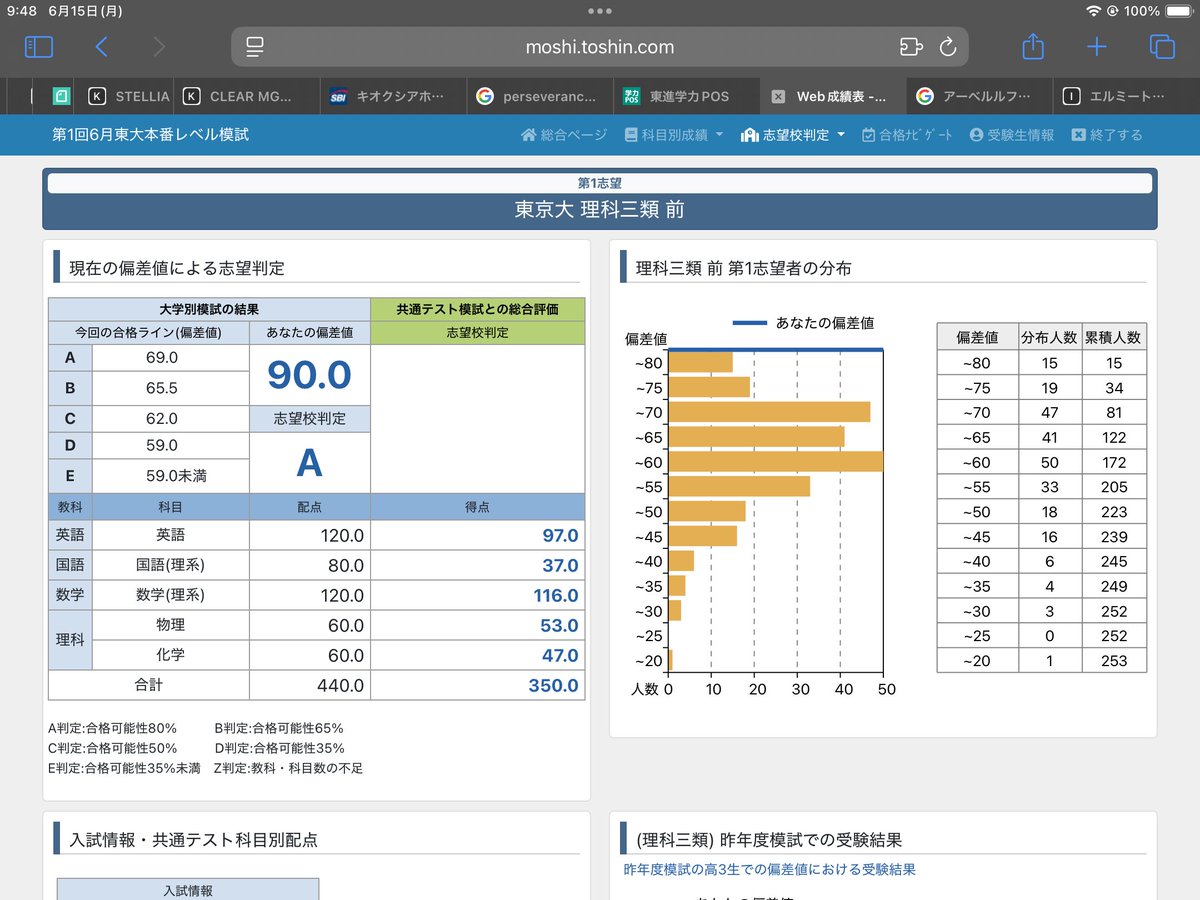Click the extensions icon in address bar

[909, 47]
